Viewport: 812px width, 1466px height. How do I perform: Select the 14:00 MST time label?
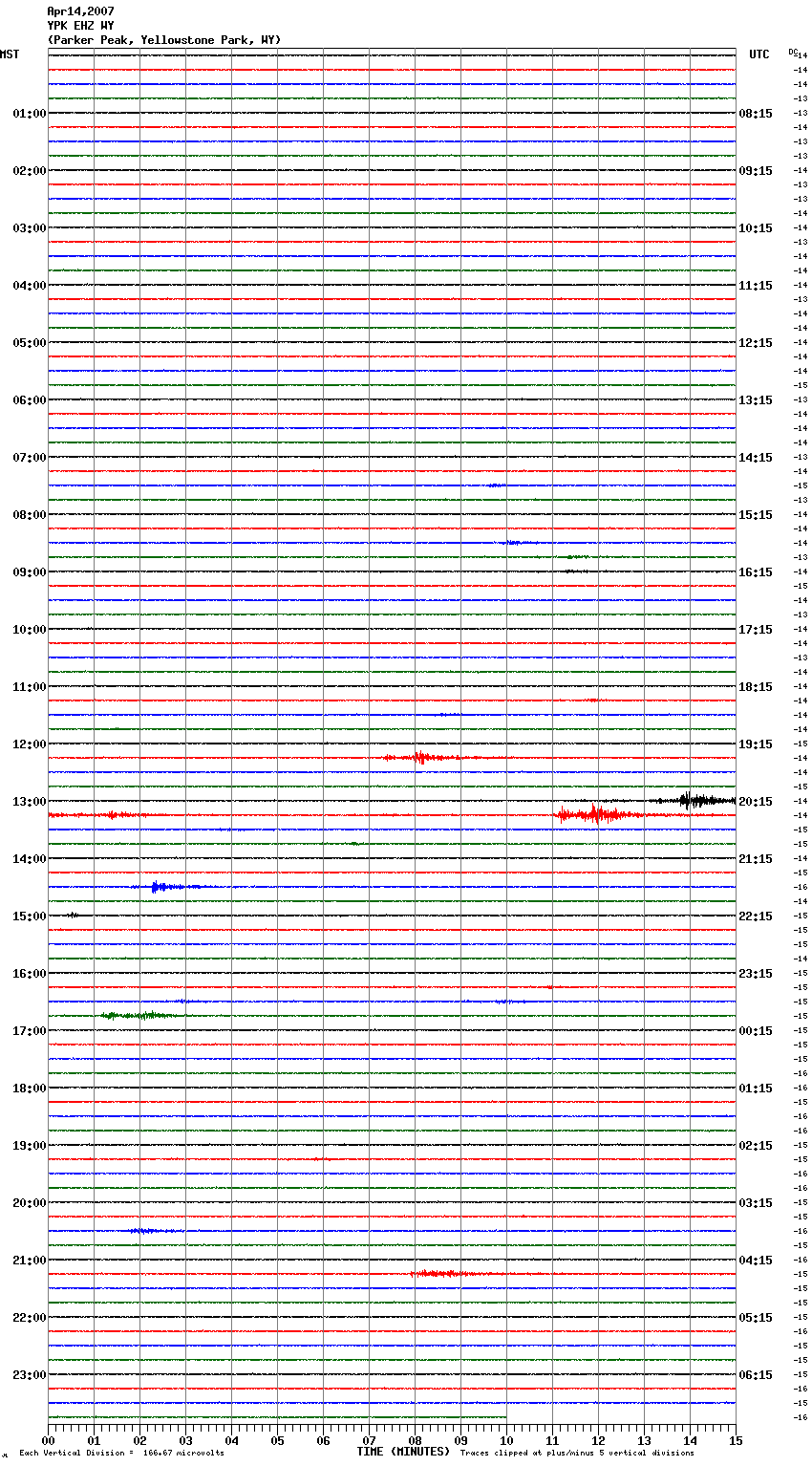point(29,859)
